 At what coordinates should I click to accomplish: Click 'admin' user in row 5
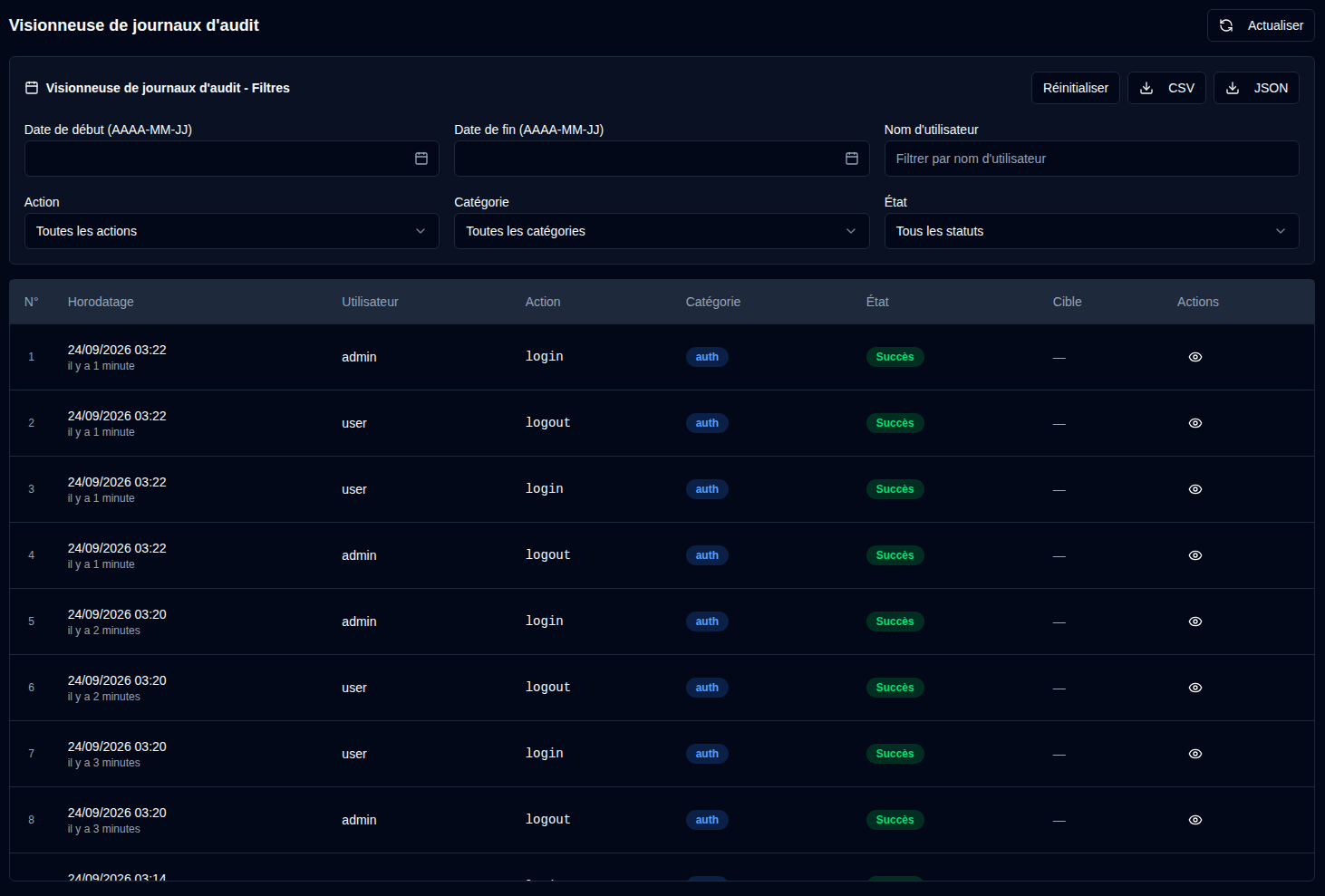point(359,621)
